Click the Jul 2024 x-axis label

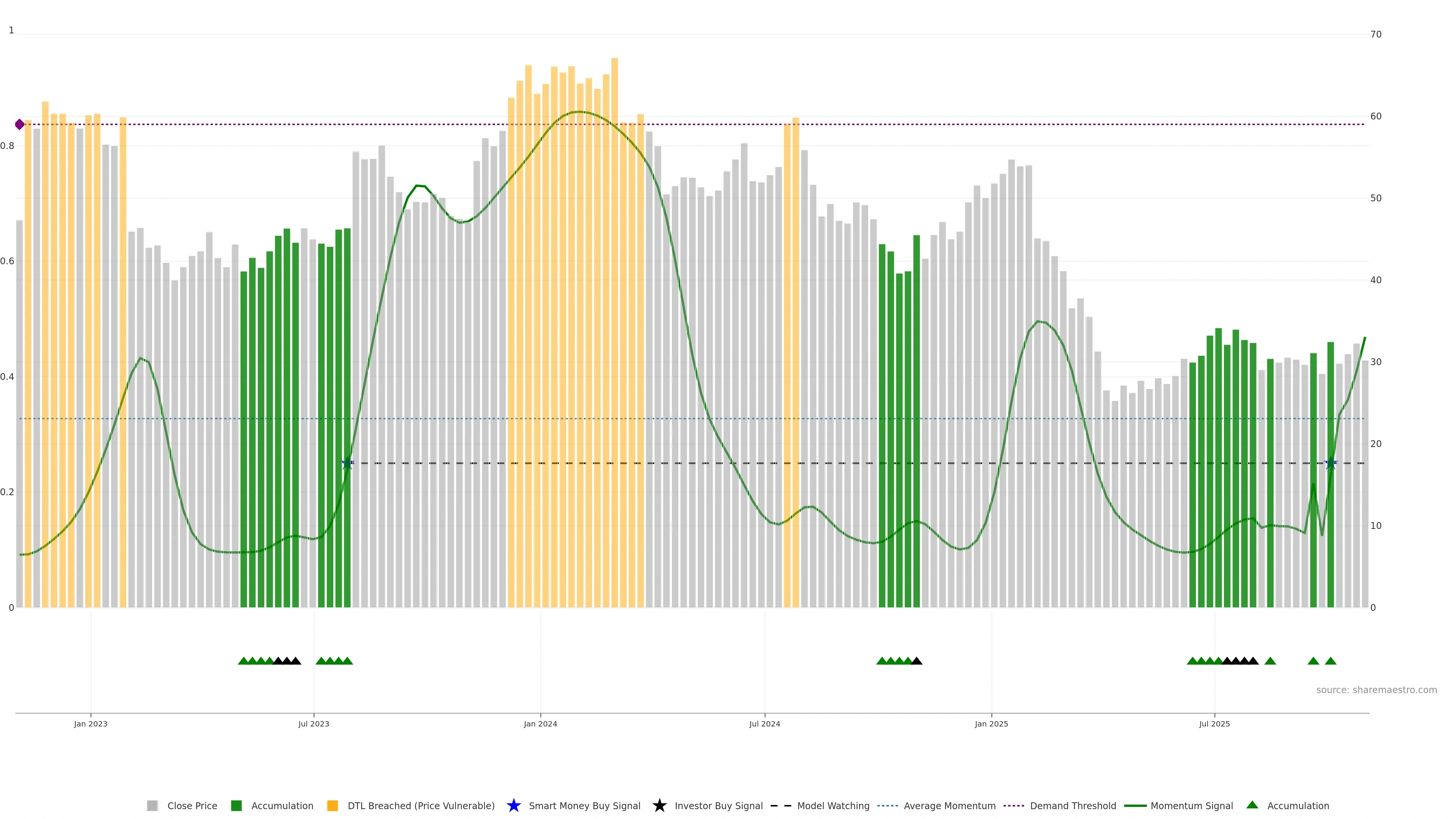pyautogui.click(x=764, y=723)
